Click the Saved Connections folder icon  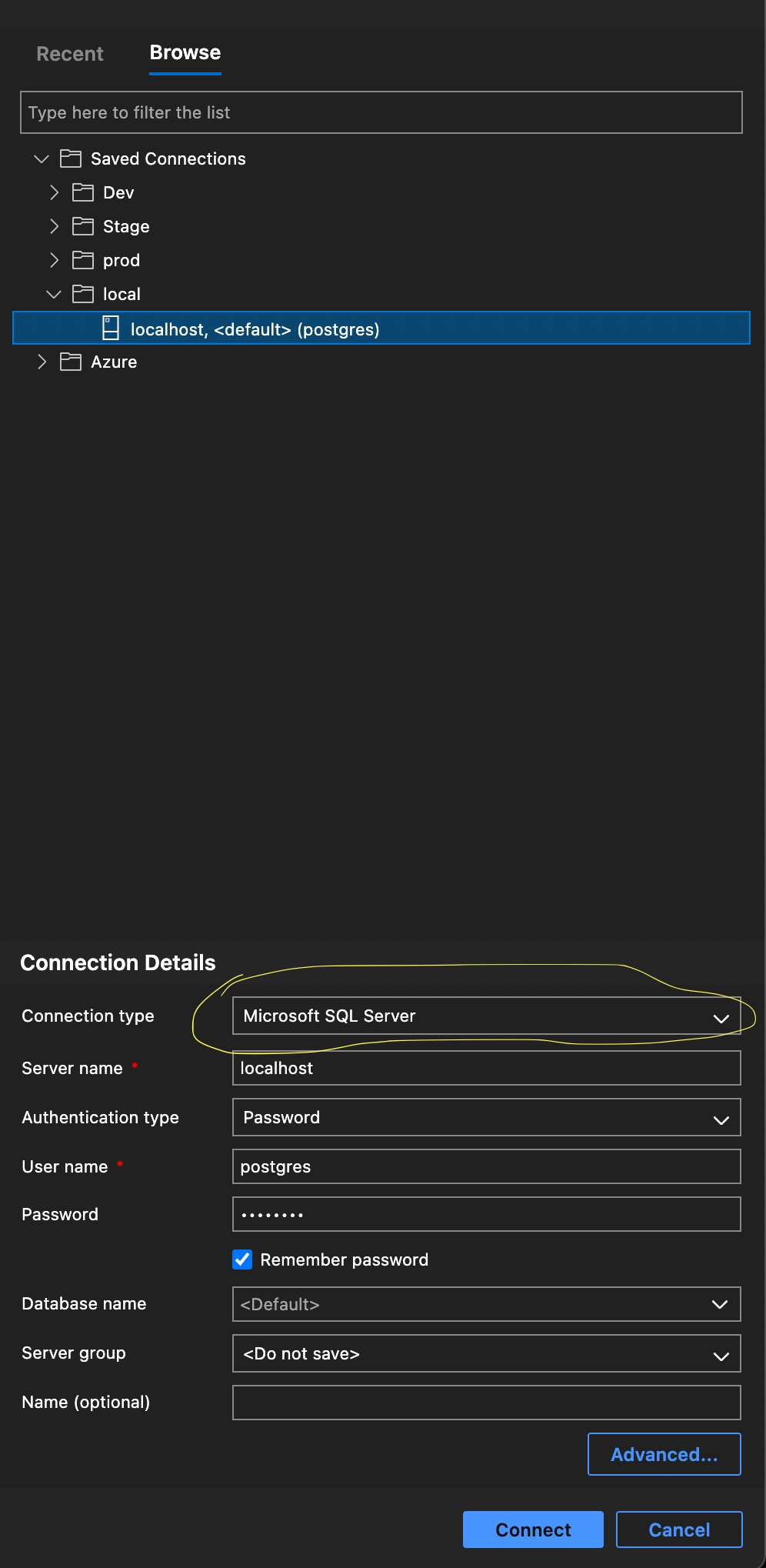point(71,158)
